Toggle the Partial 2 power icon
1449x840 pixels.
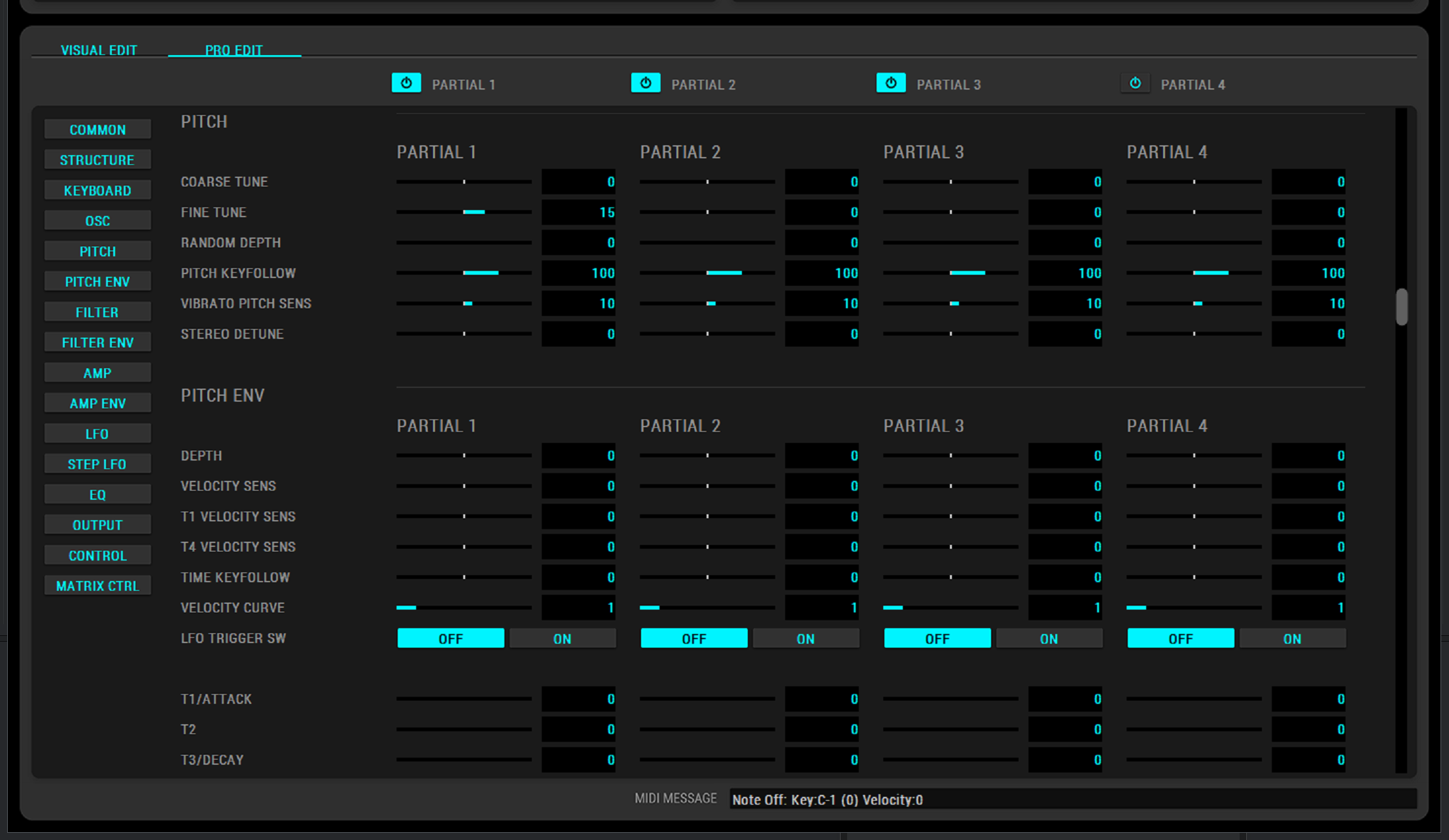[645, 83]
